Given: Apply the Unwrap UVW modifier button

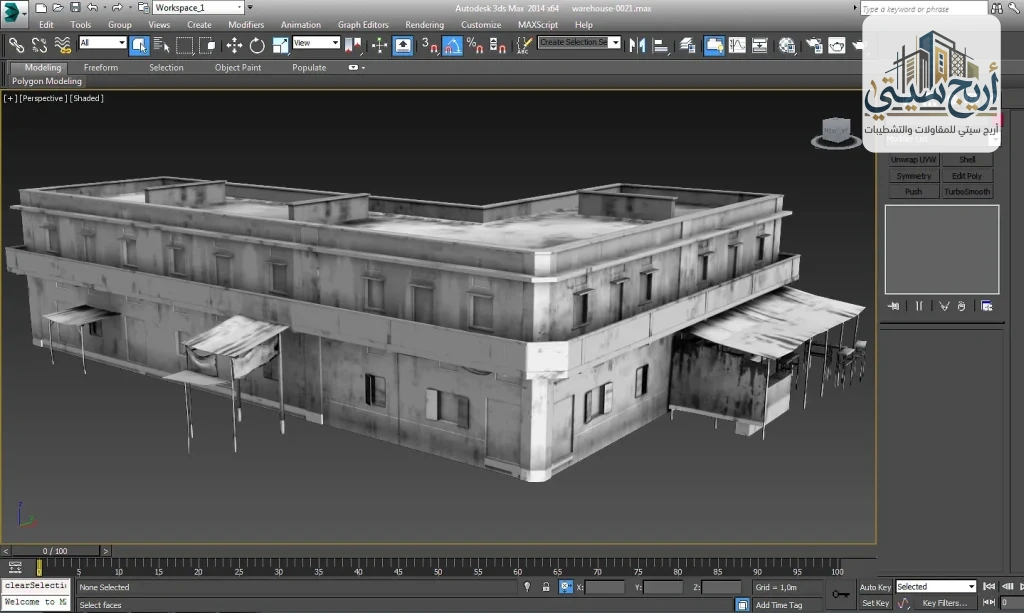Looking at the screenshot, I should (913, 159).
